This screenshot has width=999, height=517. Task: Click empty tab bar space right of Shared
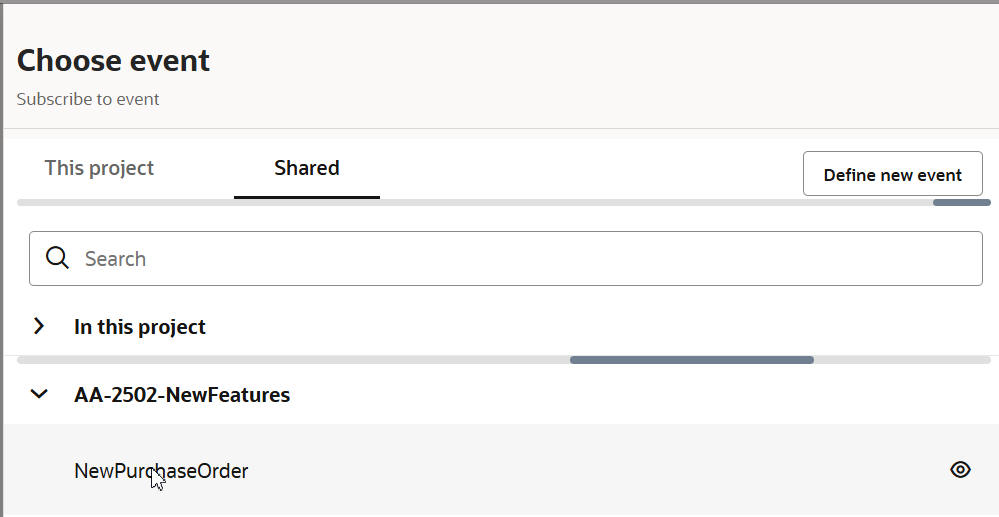coord(590,168)
